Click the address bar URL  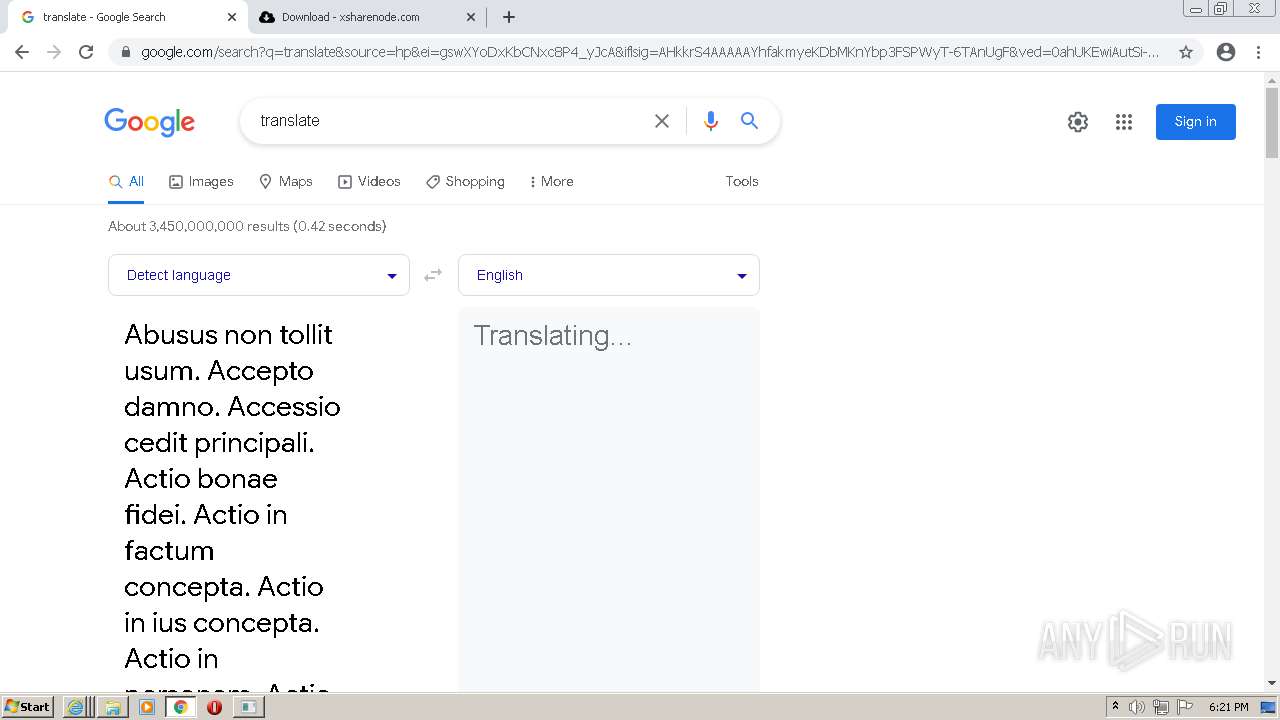(650, 52)
